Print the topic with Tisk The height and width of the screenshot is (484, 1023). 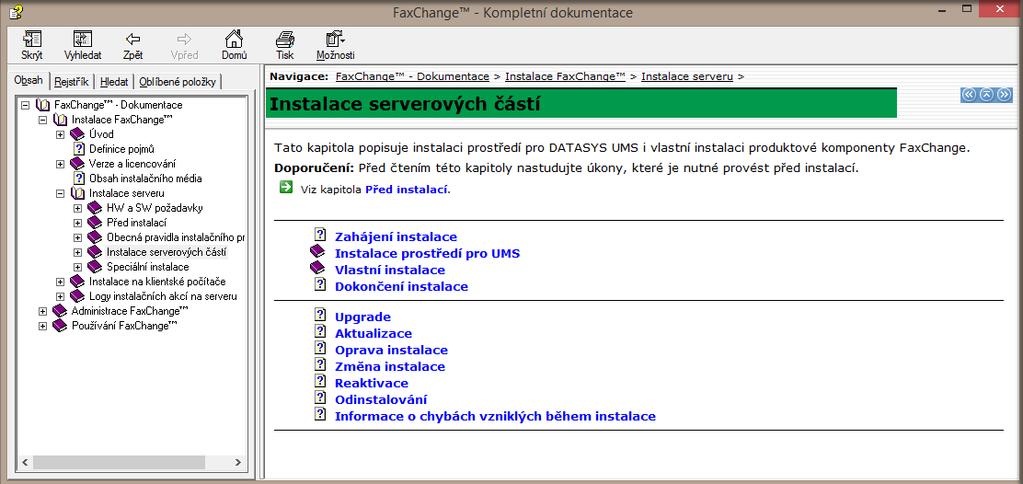(284, 45)
